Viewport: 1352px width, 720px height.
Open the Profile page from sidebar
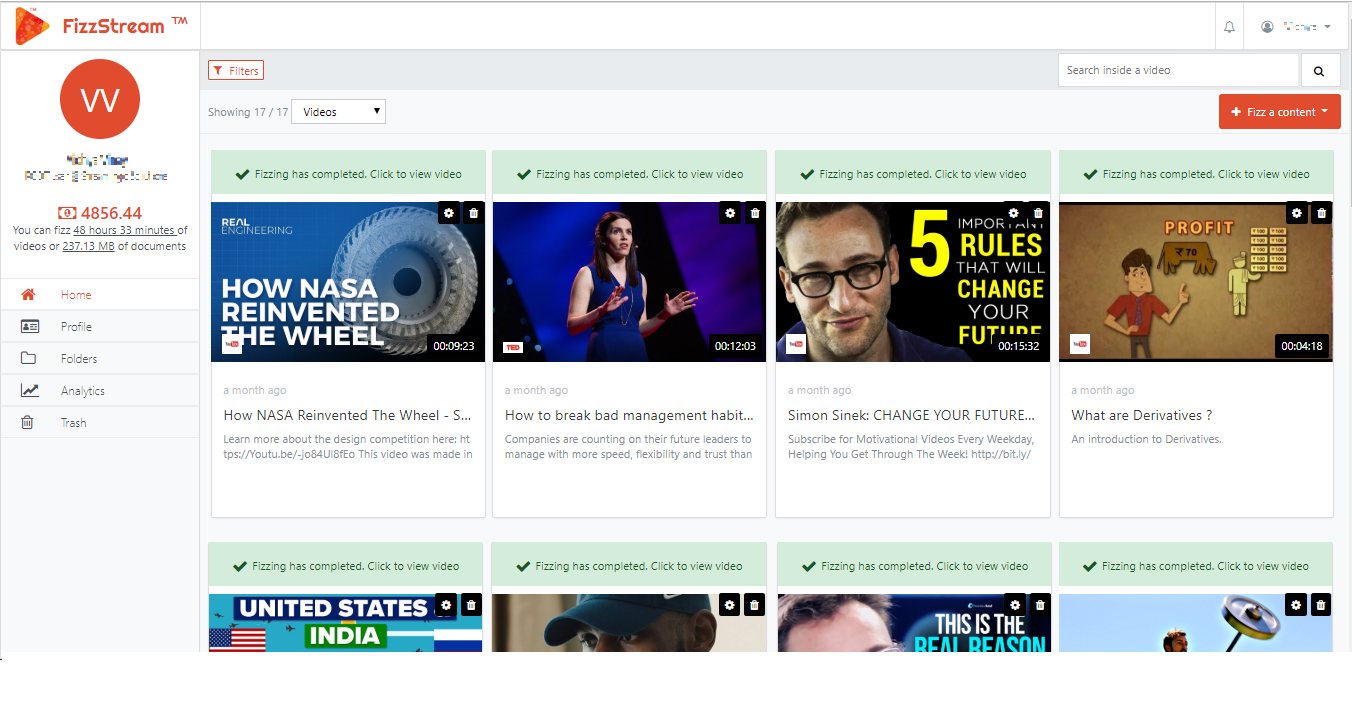point(76,327)
